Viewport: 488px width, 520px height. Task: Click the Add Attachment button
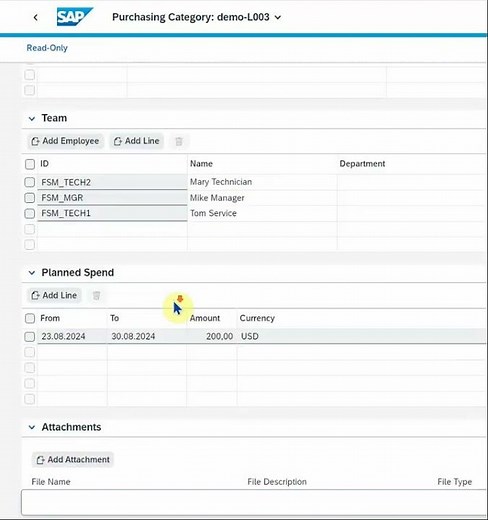(73, 460)
